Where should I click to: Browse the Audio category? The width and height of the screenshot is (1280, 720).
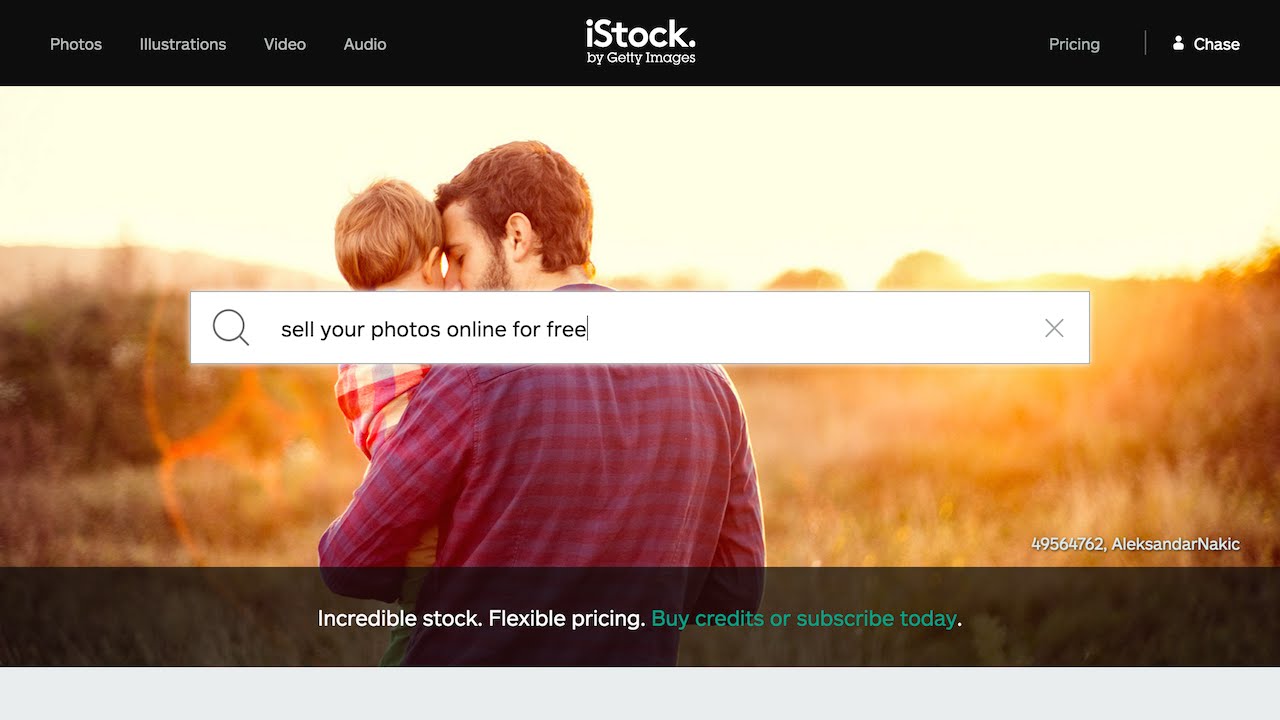click(365, 44)
